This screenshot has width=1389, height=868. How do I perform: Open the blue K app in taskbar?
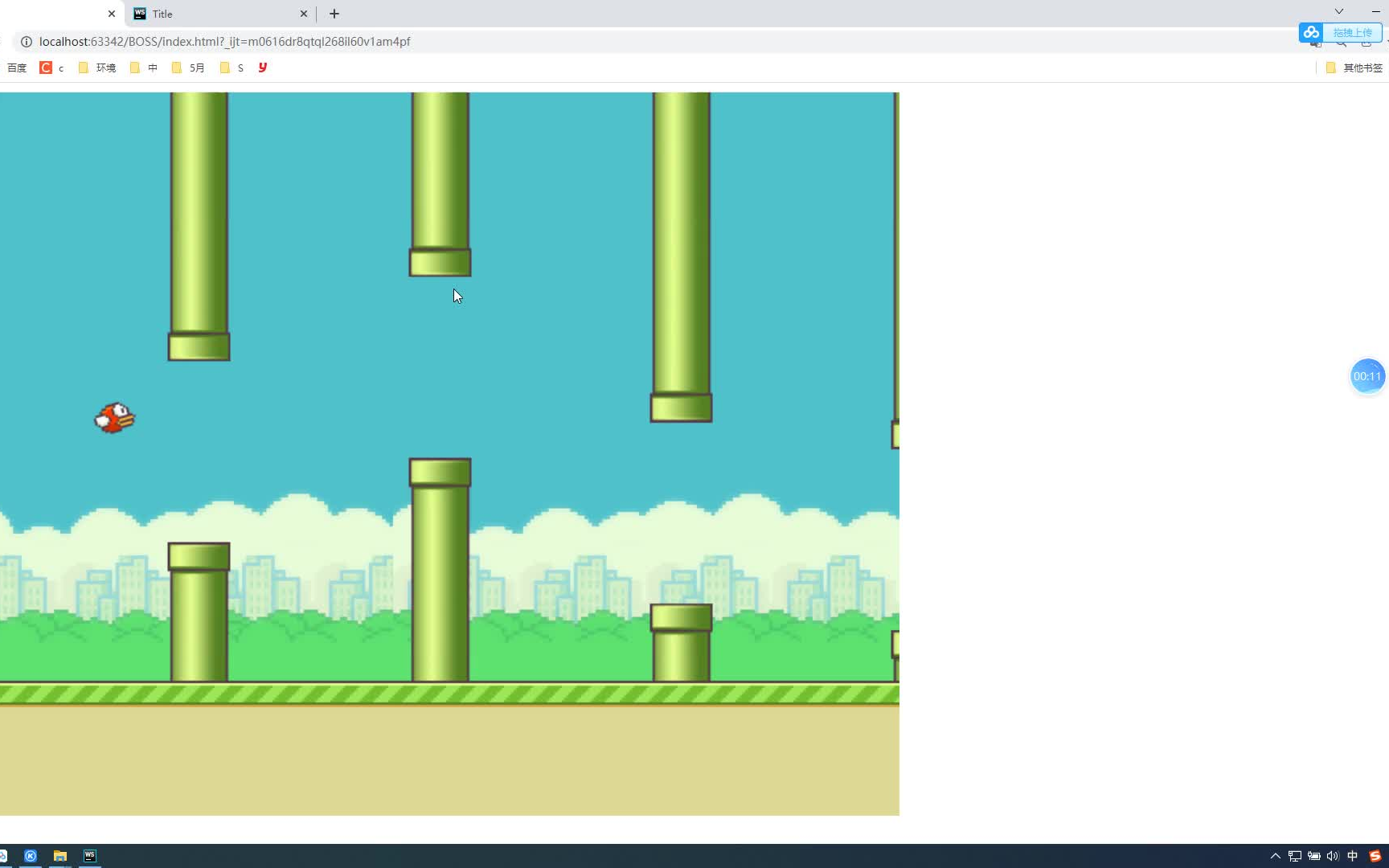(31, 856)
